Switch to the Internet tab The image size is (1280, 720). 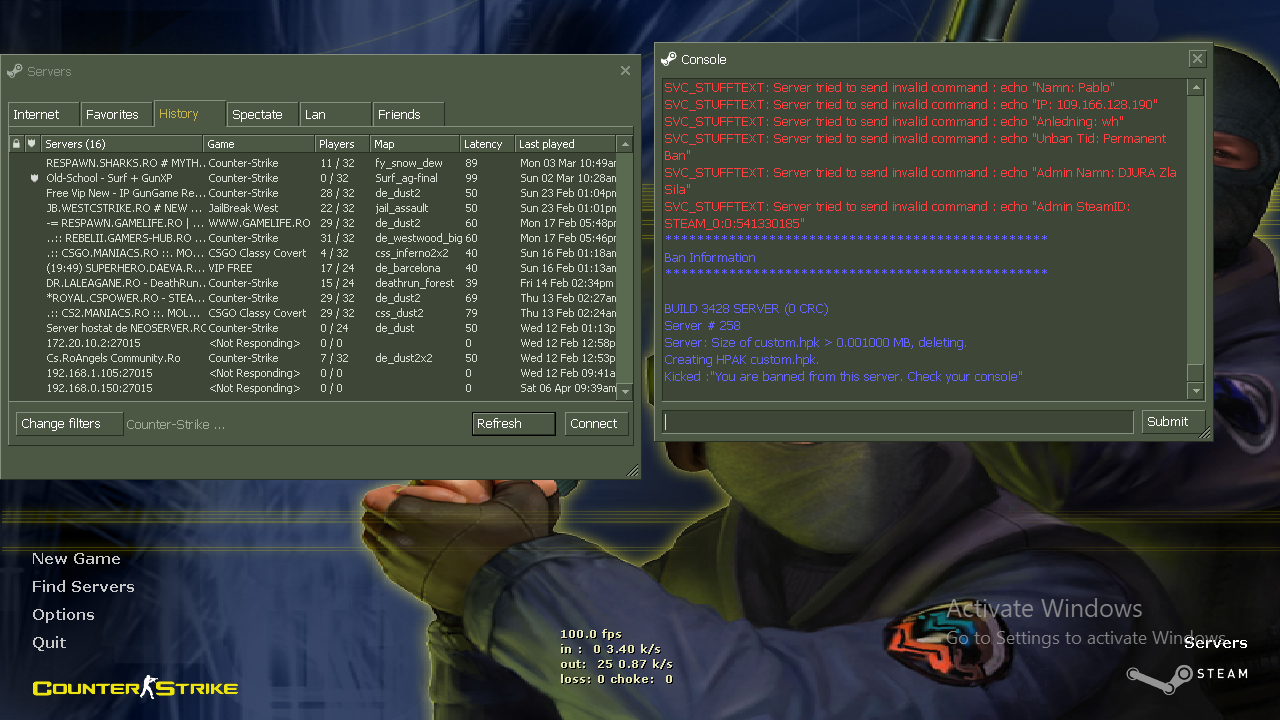44,114
